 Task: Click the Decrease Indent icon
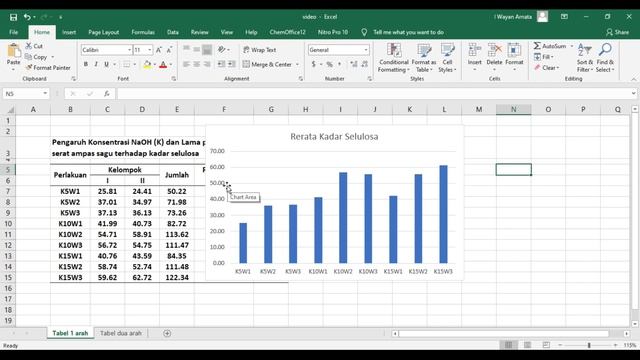pos(221,64)
